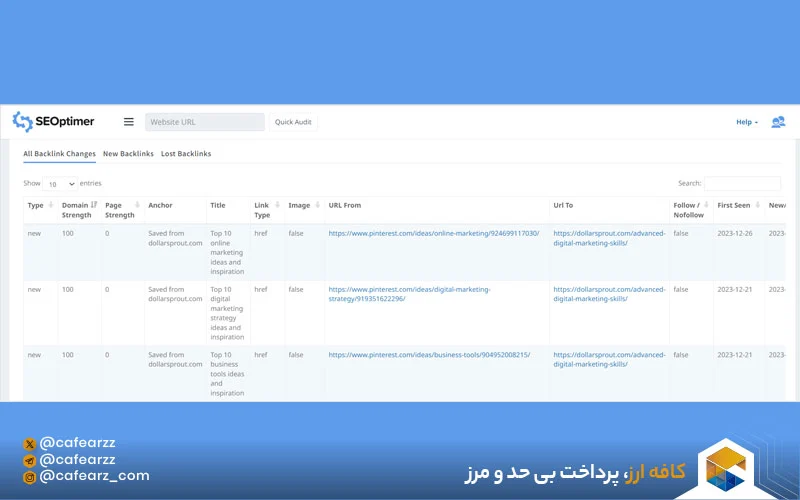Click the @cafearz_com handle text
This screenshot has height=500, width=800.
(x=94, y=476)
